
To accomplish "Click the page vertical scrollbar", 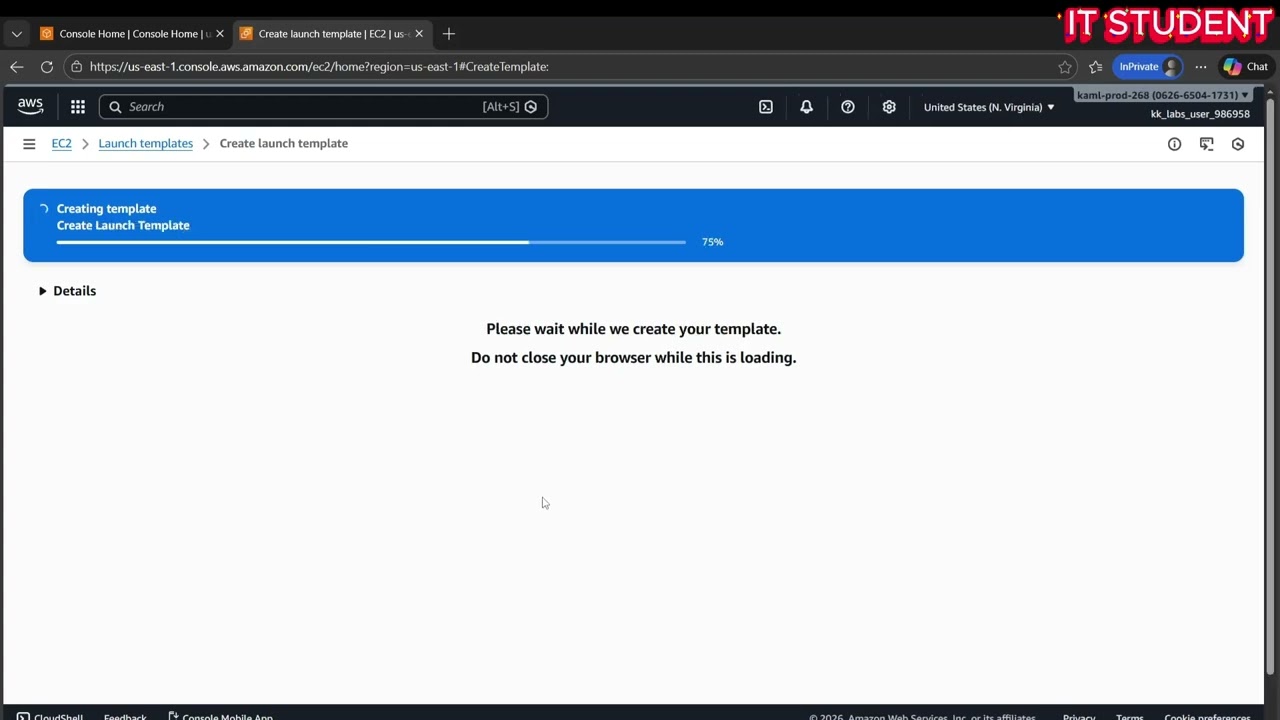I will coord(1271,385).
